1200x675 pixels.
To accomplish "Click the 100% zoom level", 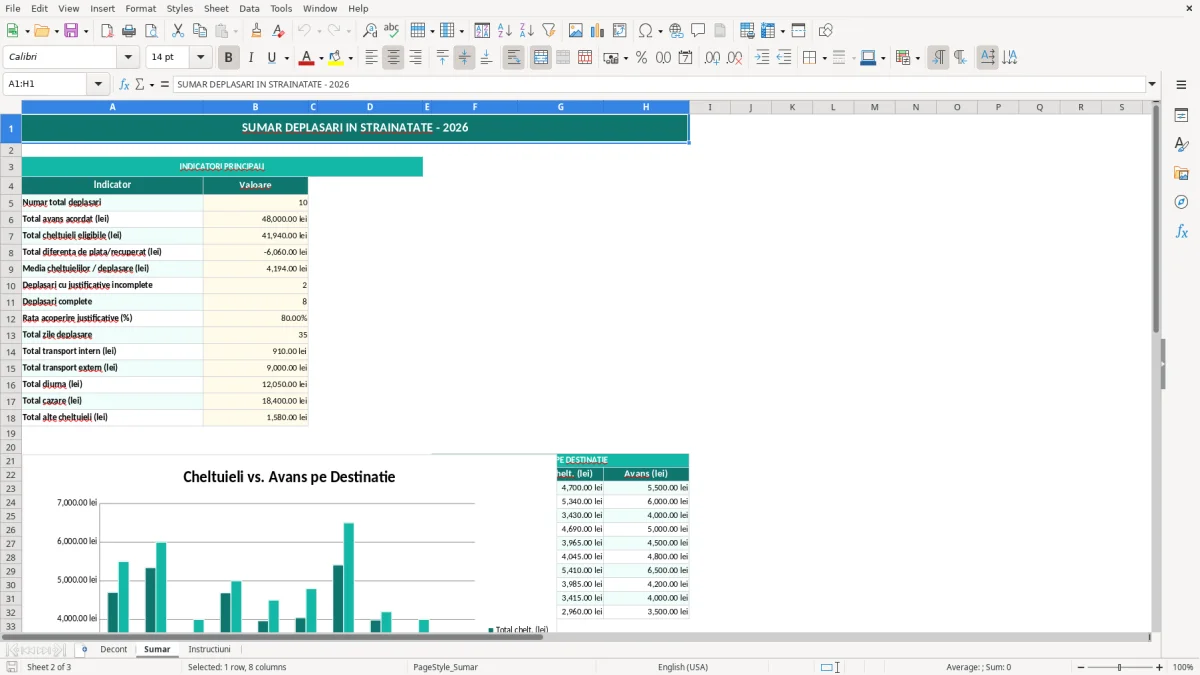I will (1183, 667).
